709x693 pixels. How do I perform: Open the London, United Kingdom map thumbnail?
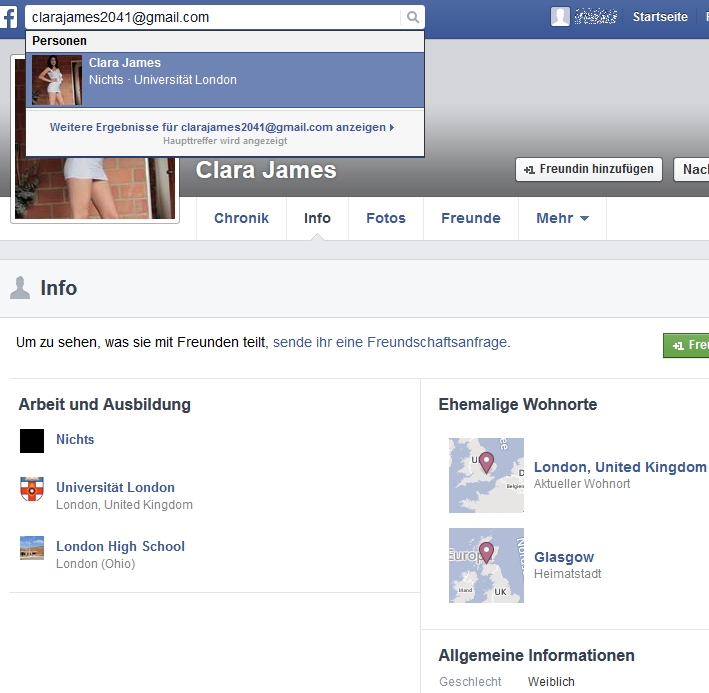[x=486, y=475]
